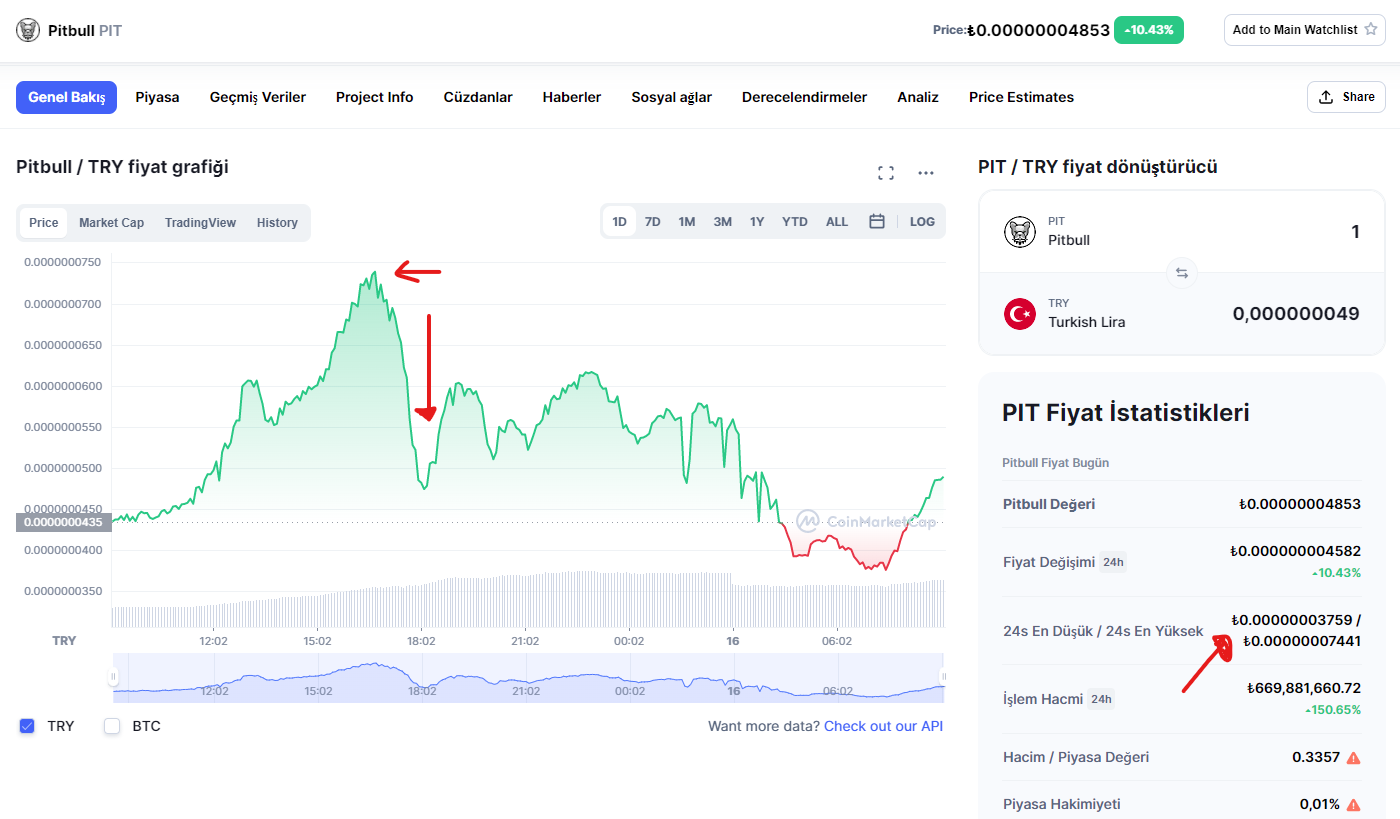
Task: Enable the BTC checkbox
Action: point(112,726)
